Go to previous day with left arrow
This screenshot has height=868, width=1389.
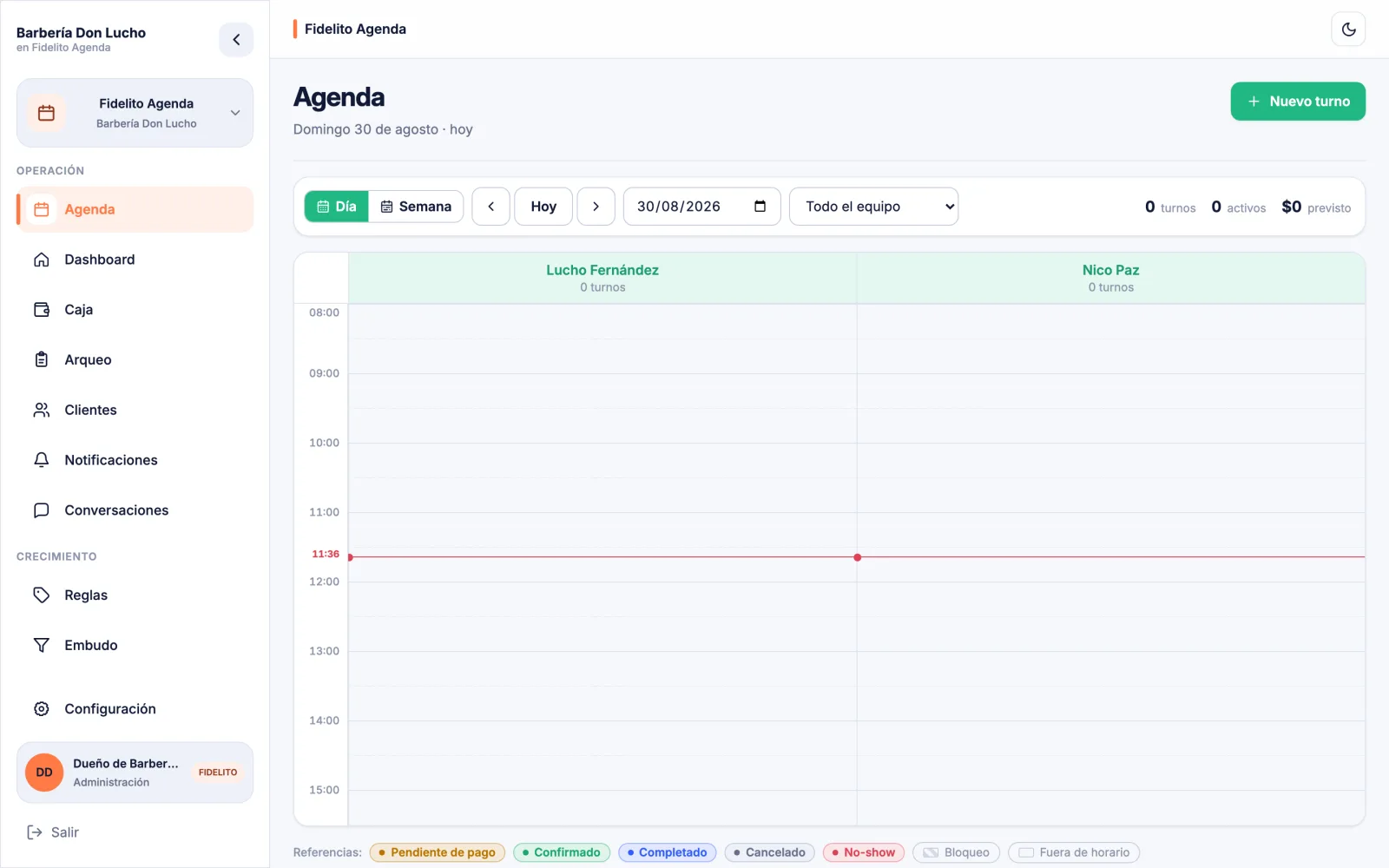click(491, 207)
